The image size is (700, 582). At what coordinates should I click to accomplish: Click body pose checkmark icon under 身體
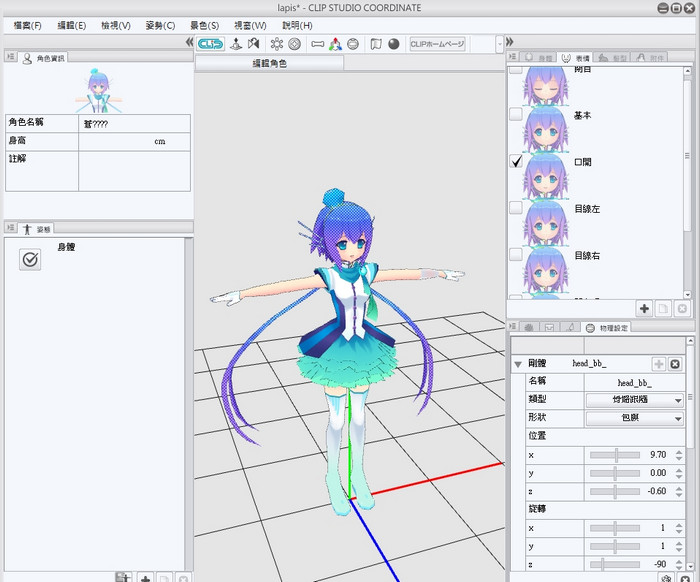[30, 259]
